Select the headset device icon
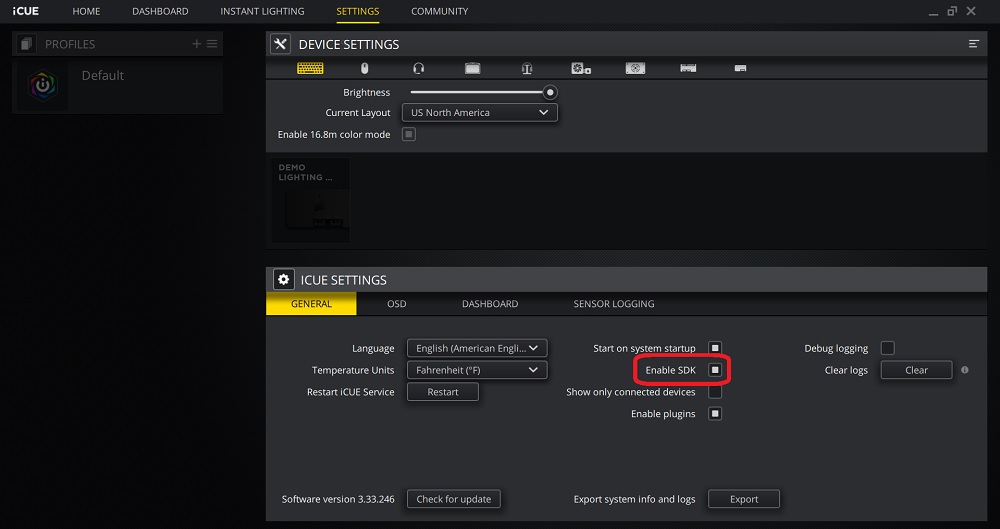 point(418,68)
